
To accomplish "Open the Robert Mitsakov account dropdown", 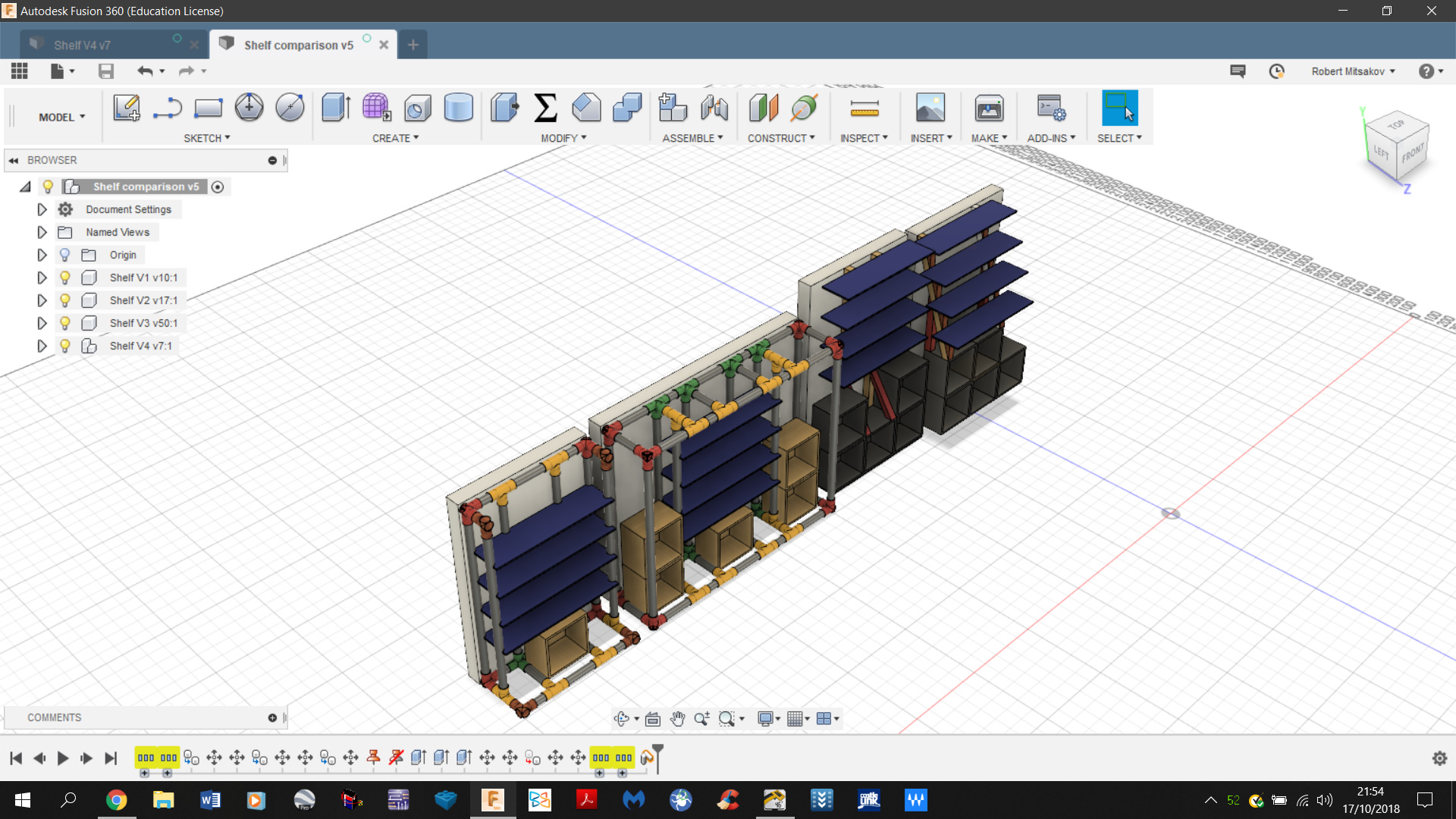I will click(x=1353, y=71).
